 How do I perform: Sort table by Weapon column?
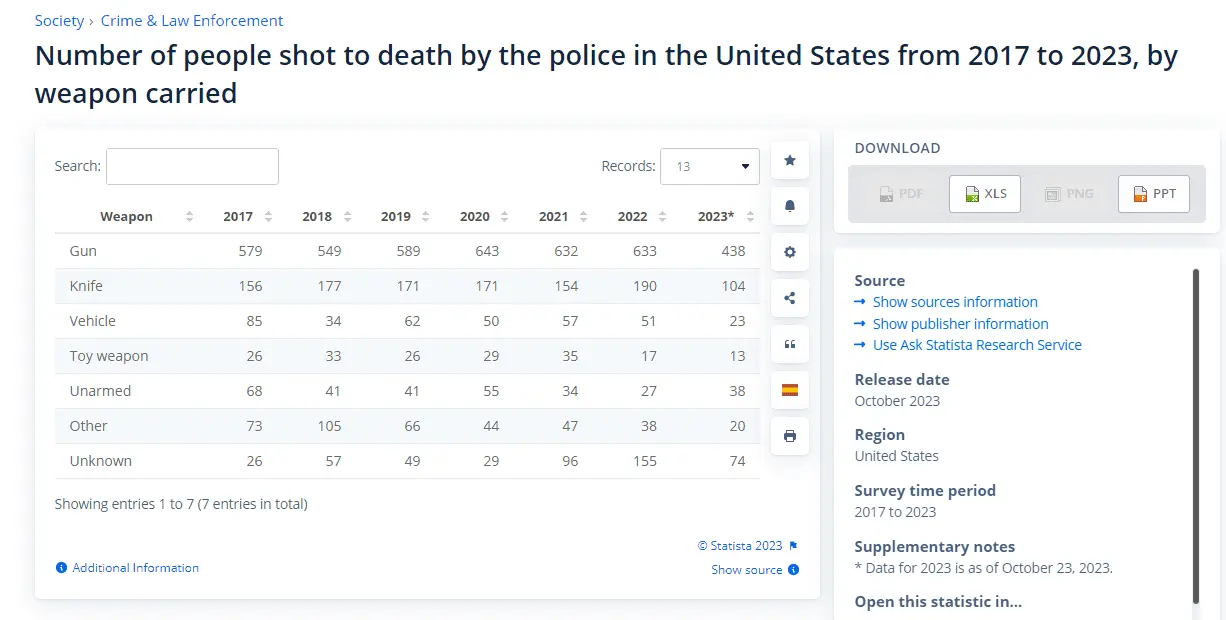click(x=127, y=216)
